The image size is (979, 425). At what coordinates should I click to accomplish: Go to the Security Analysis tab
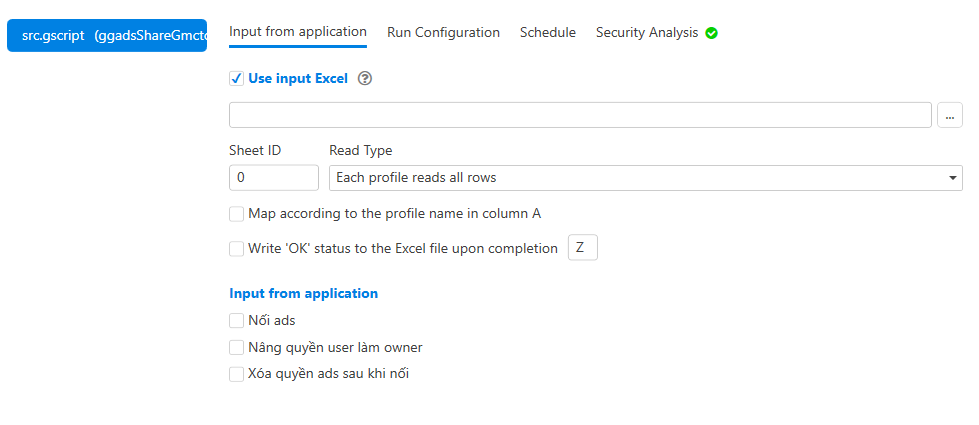click(x=647, y=33)
